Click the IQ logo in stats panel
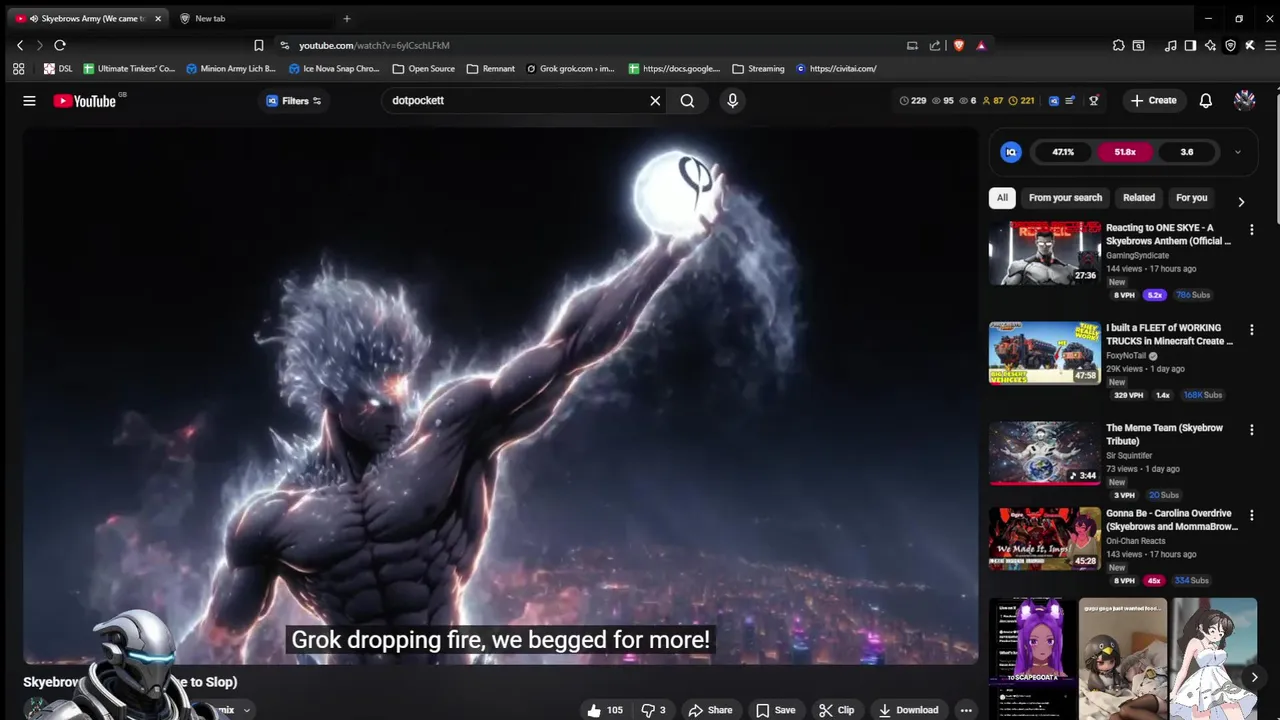Screen dimensions: 1280x720 coord(1011,152)
